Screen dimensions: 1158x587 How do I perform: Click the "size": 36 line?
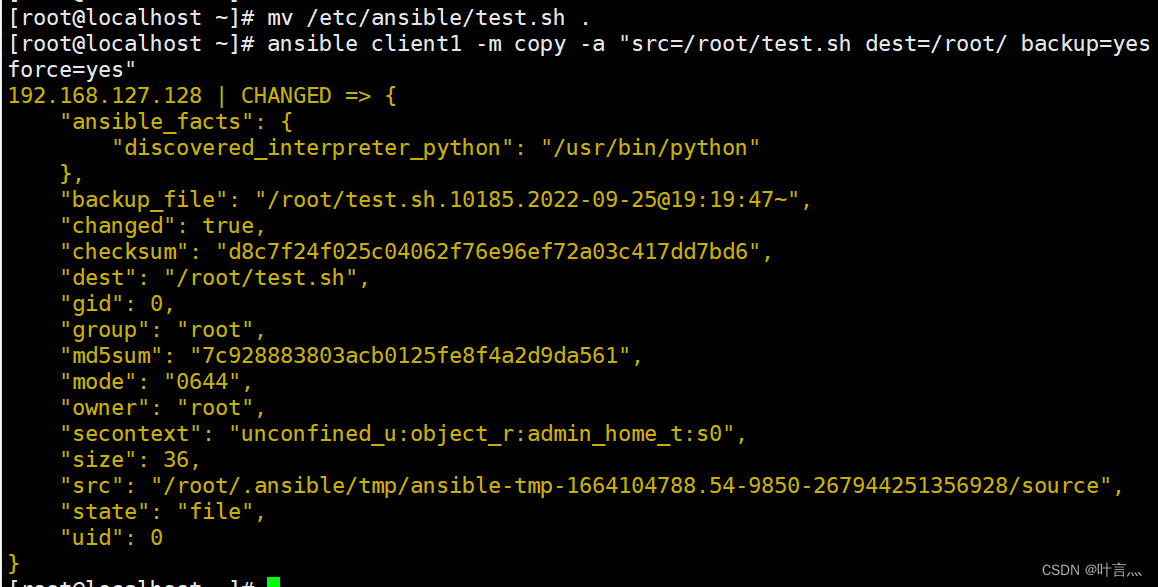[x=131, y=460]
